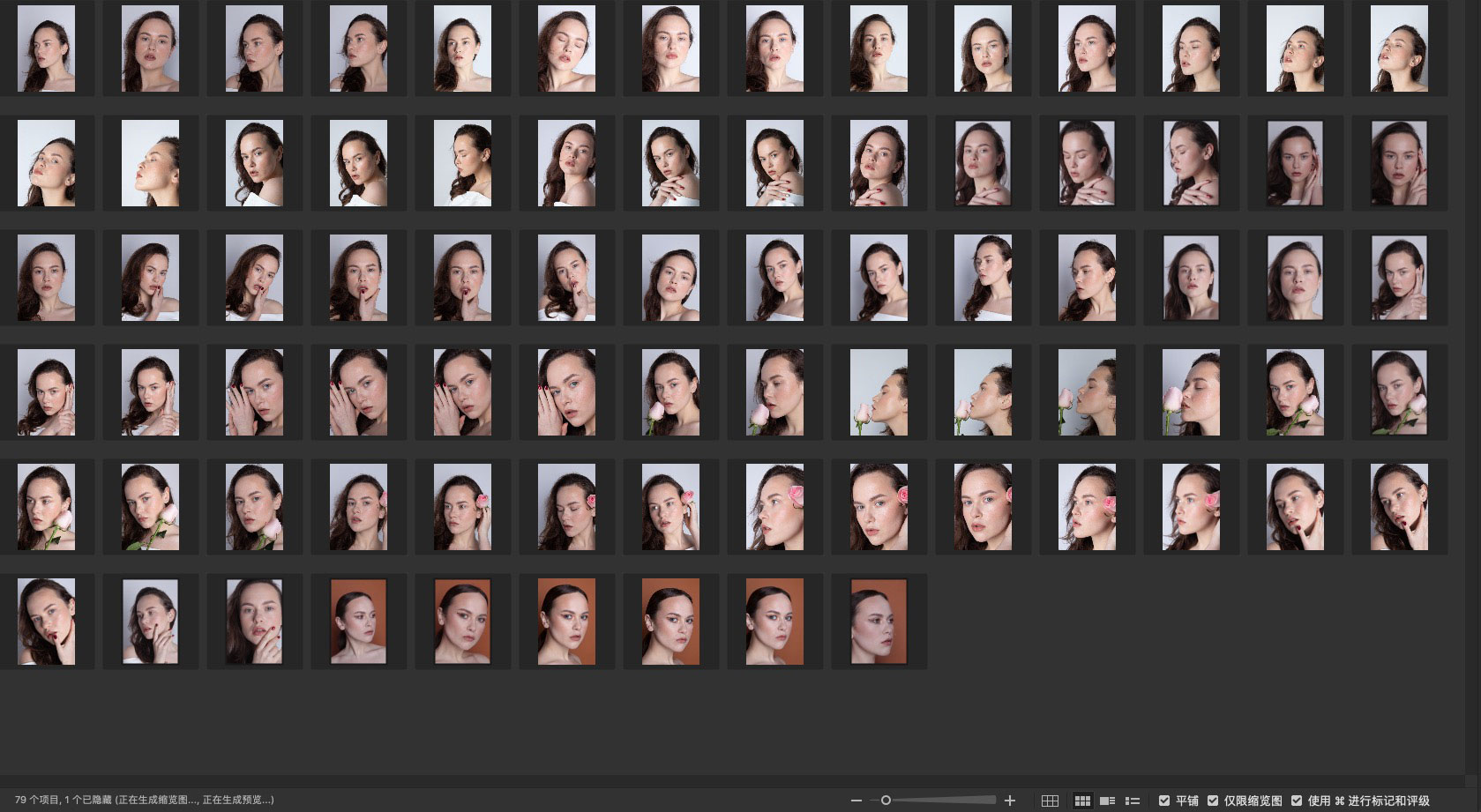Toggle 使用 ⌘ 进行标记和评级 checkbox
1481x812 pixels.
1296,801
